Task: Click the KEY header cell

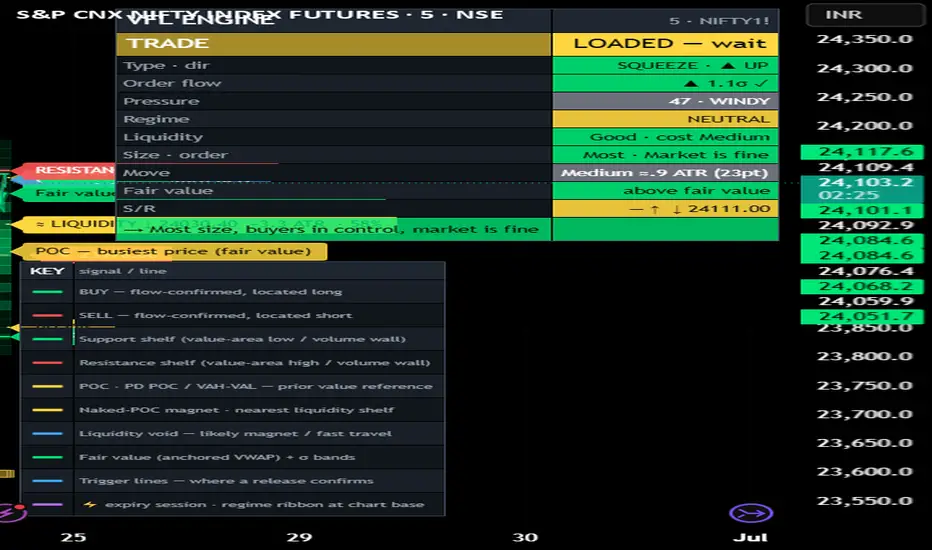Action: tap(47, 271)
